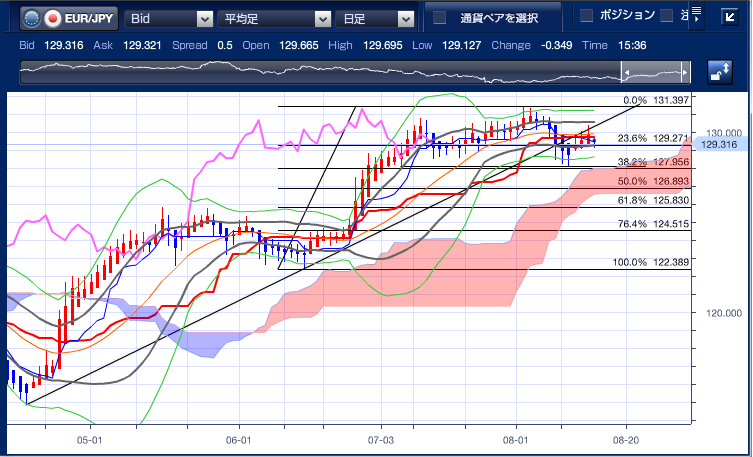
Task: Click the Open value 129.665
Action: click(299, 46)
